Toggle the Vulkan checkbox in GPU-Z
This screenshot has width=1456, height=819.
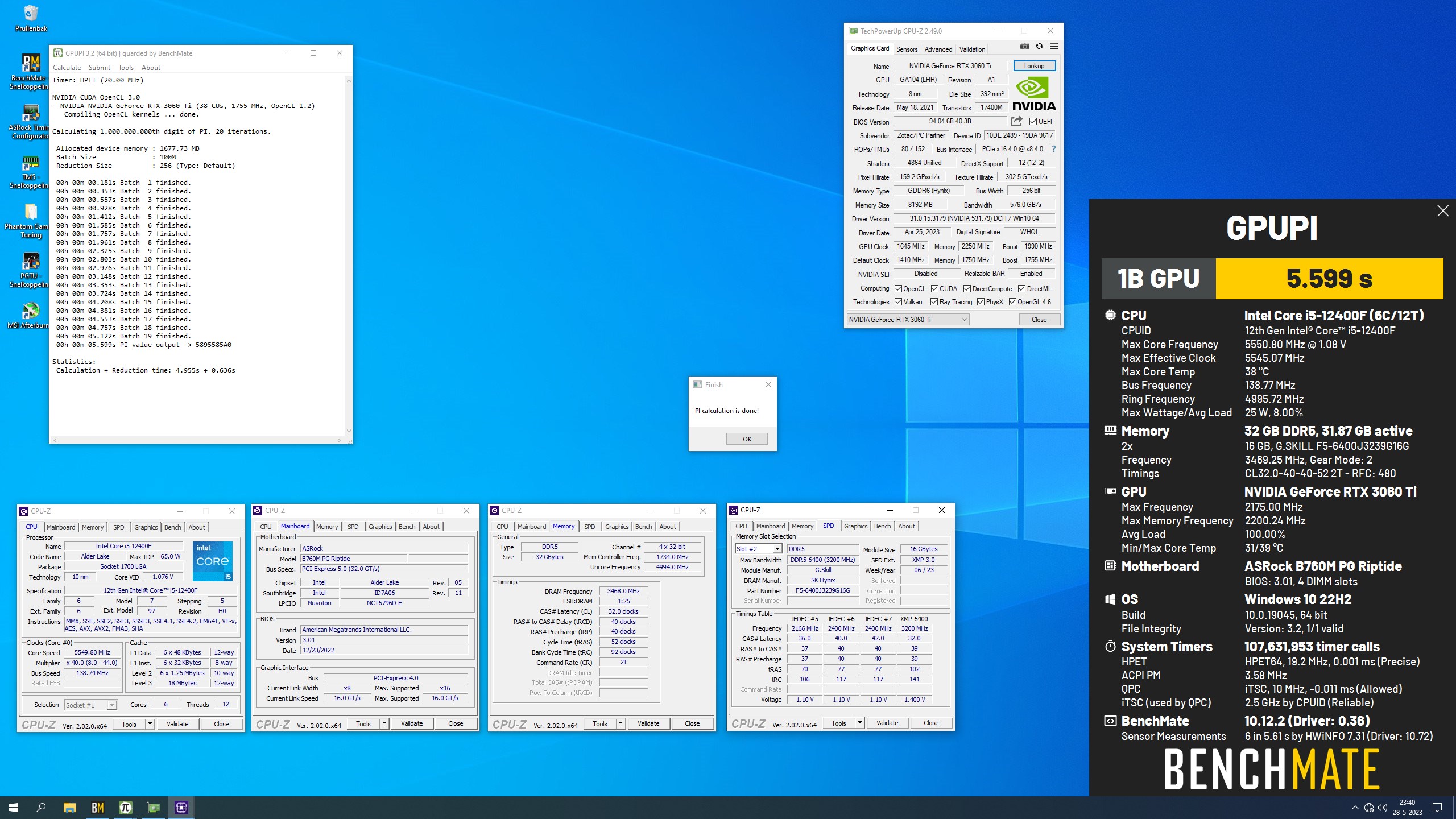point(898,302)
